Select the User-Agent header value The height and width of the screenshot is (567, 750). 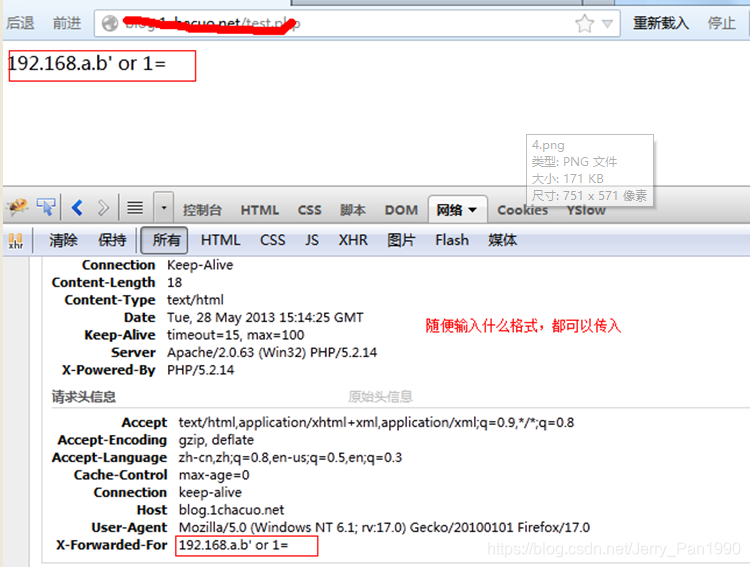tap(384, 527)
